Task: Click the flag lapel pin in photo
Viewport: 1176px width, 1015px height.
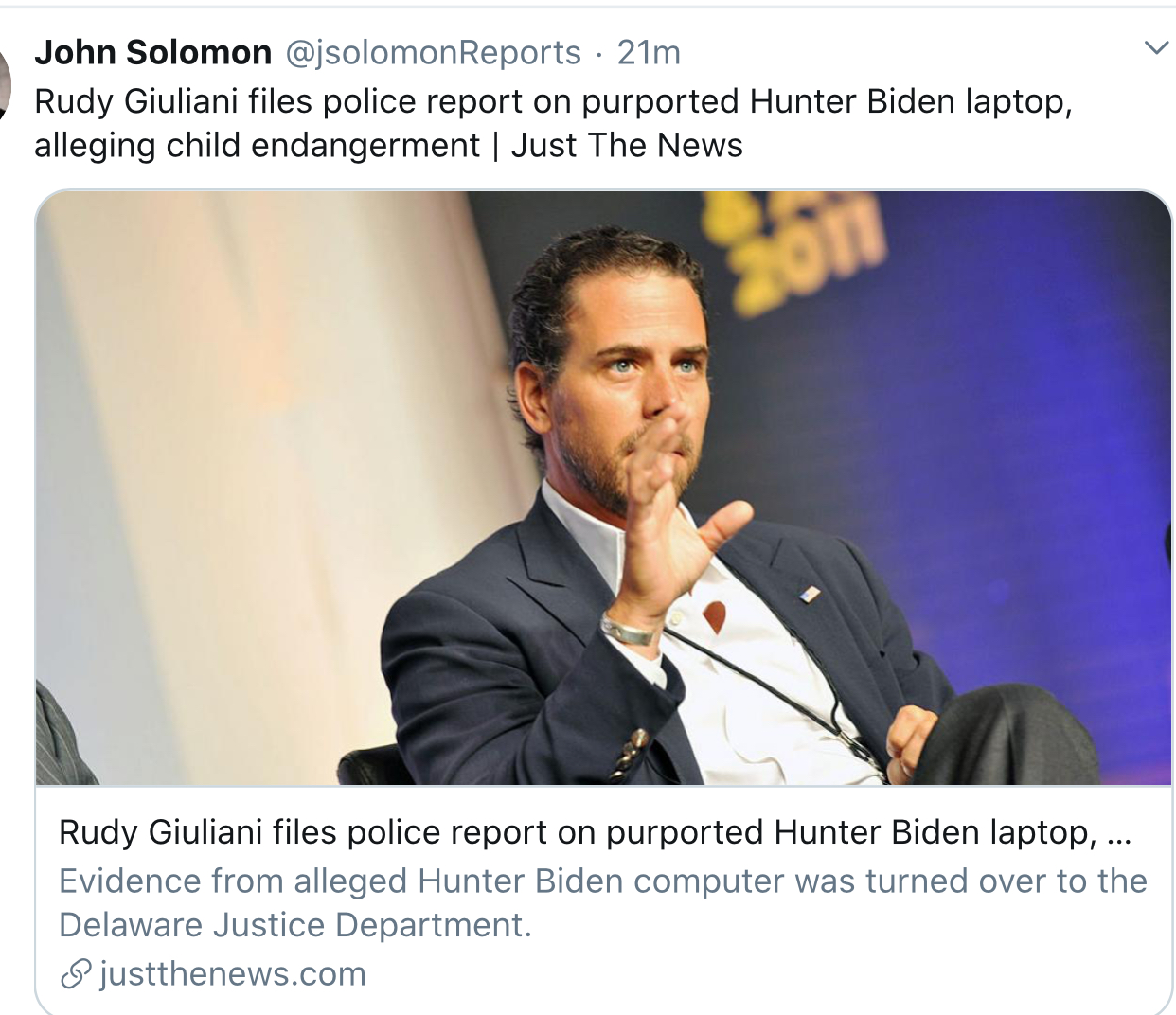Action: coord(809,595)
